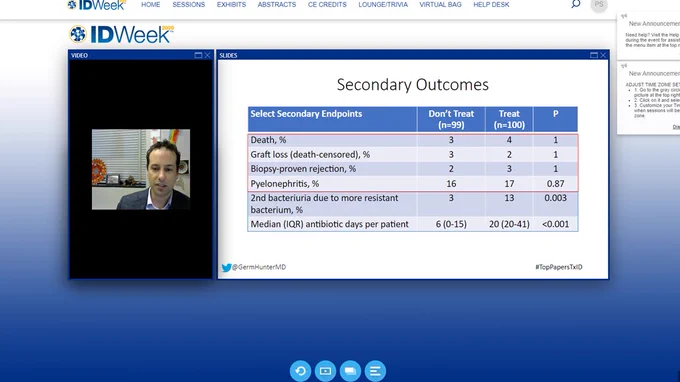Open the CE CREDITS page

[x=327, y=5]
